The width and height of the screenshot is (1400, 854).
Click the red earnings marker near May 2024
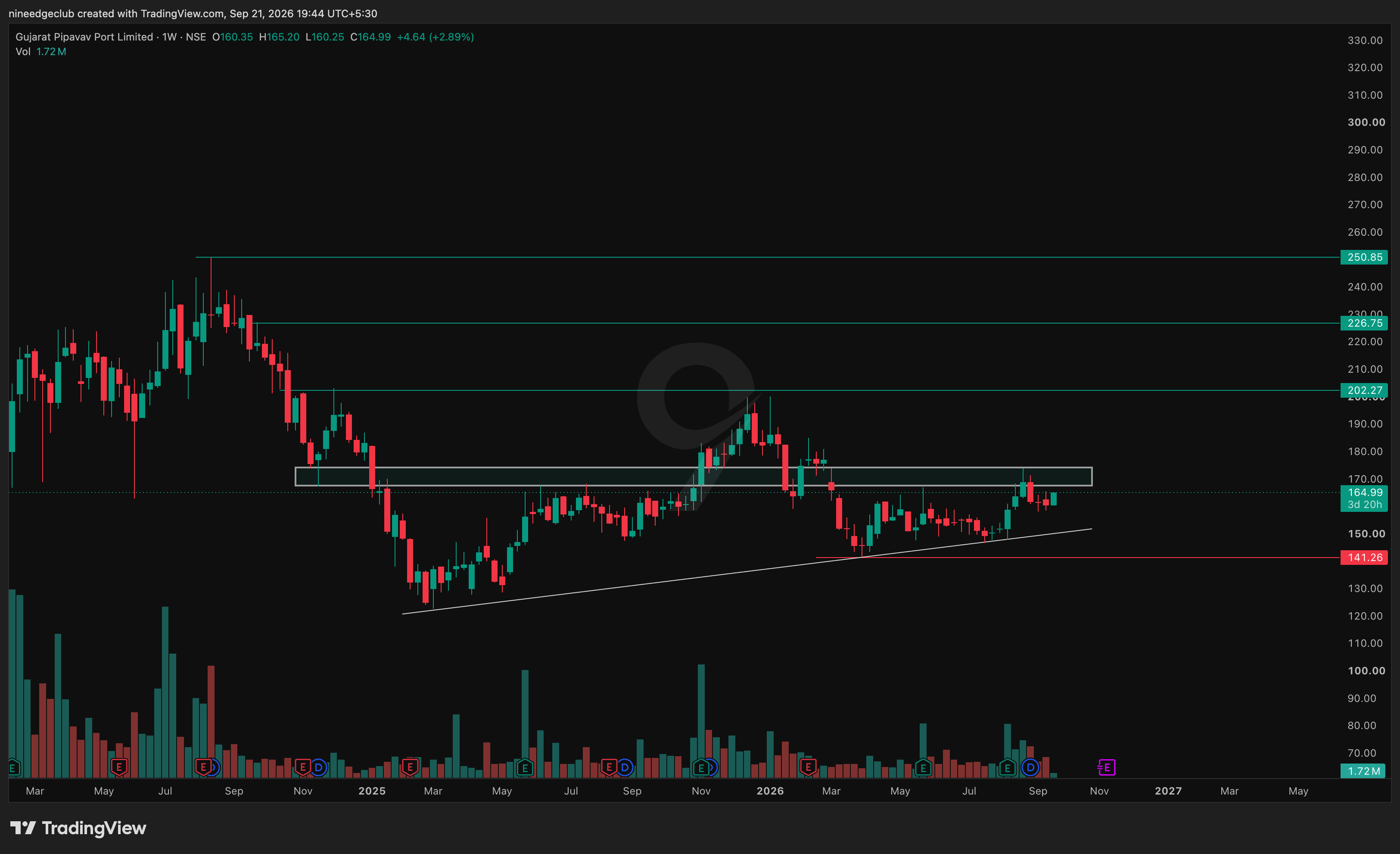pos(119,768)
